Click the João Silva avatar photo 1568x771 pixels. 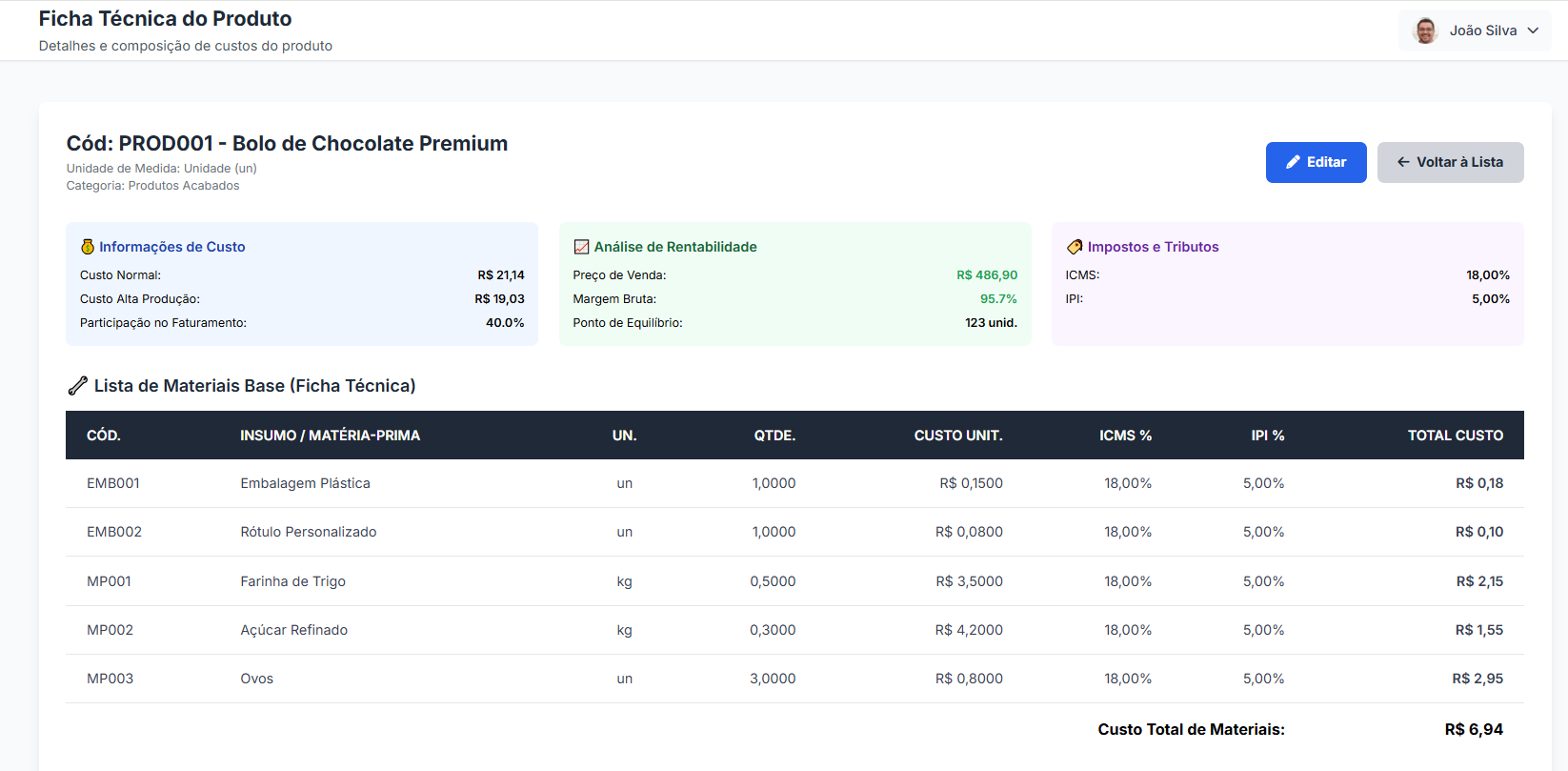(1425, 30)
